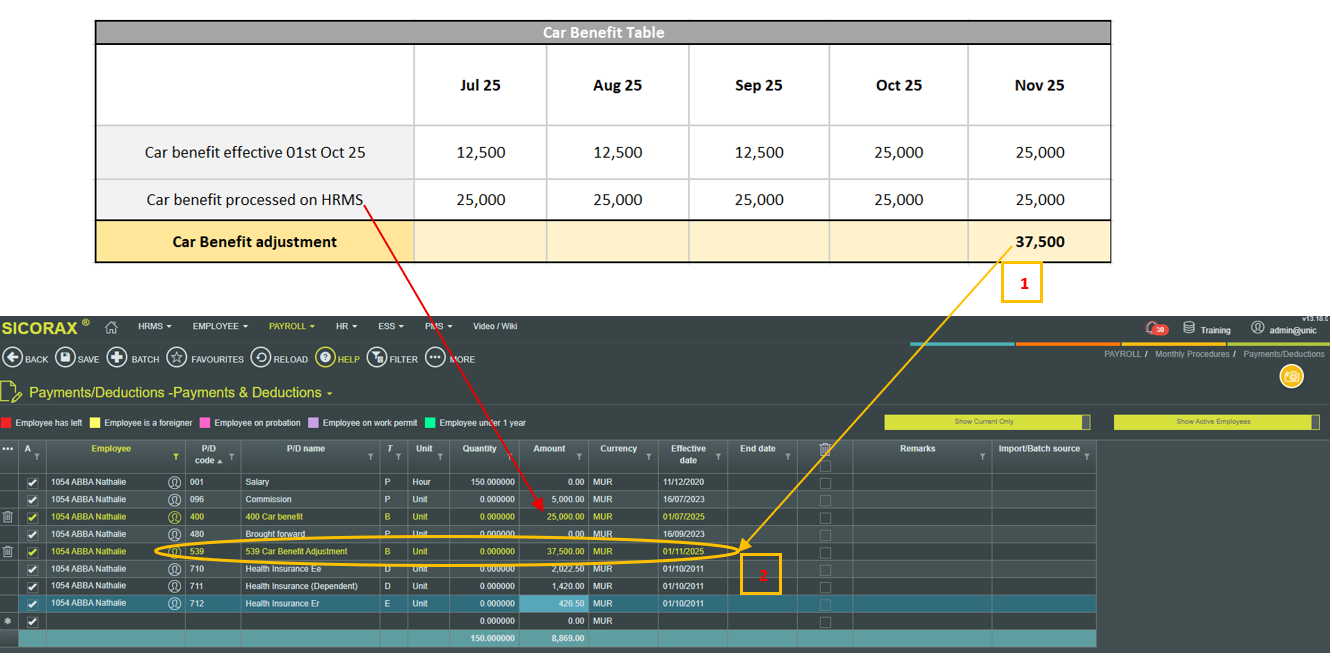The width and height of the screenshot is (1332, 657).
Task: Open the Batch plus icon
Action: point(117,358)
